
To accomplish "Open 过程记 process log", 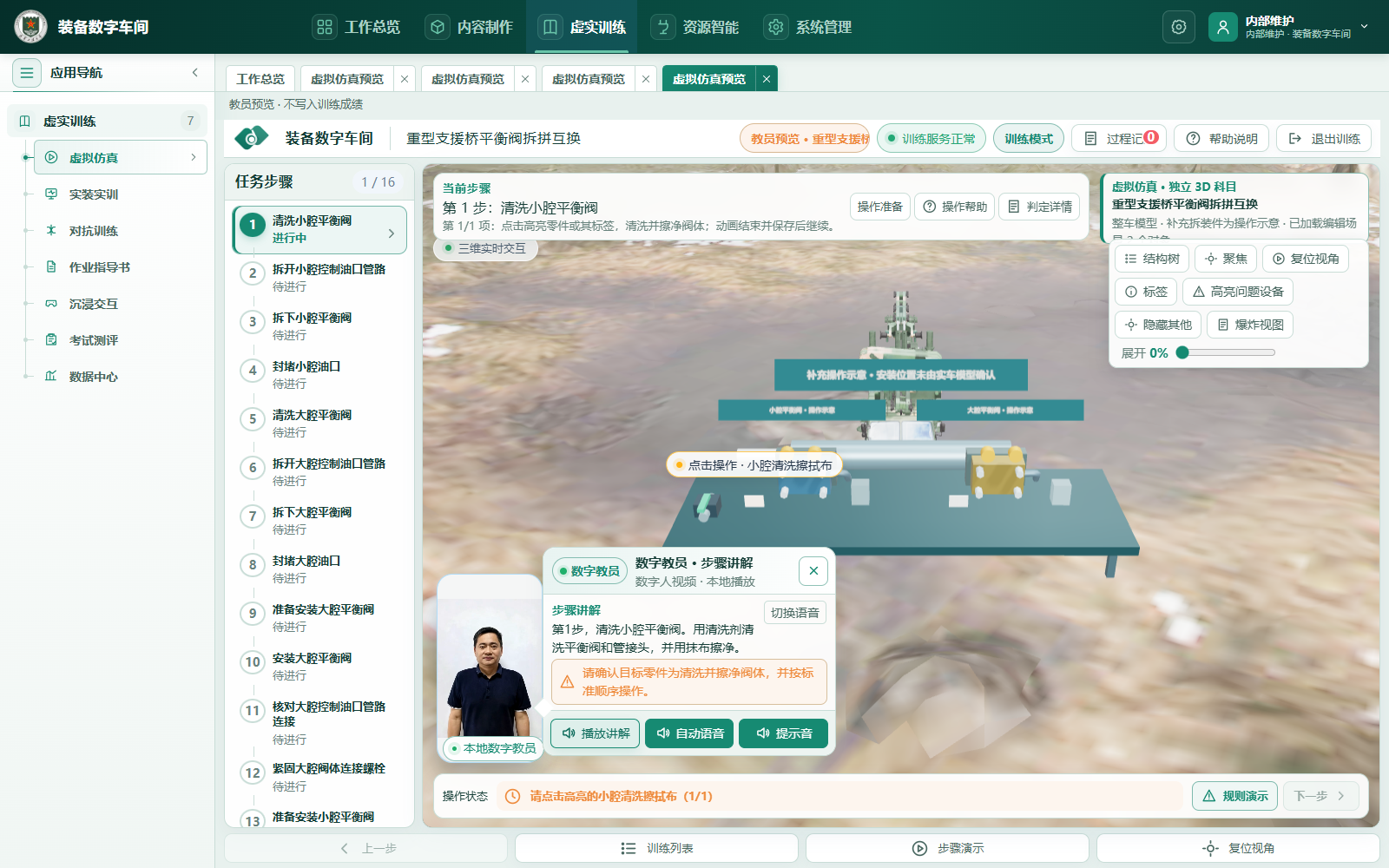I will [x=1119, y=139].
